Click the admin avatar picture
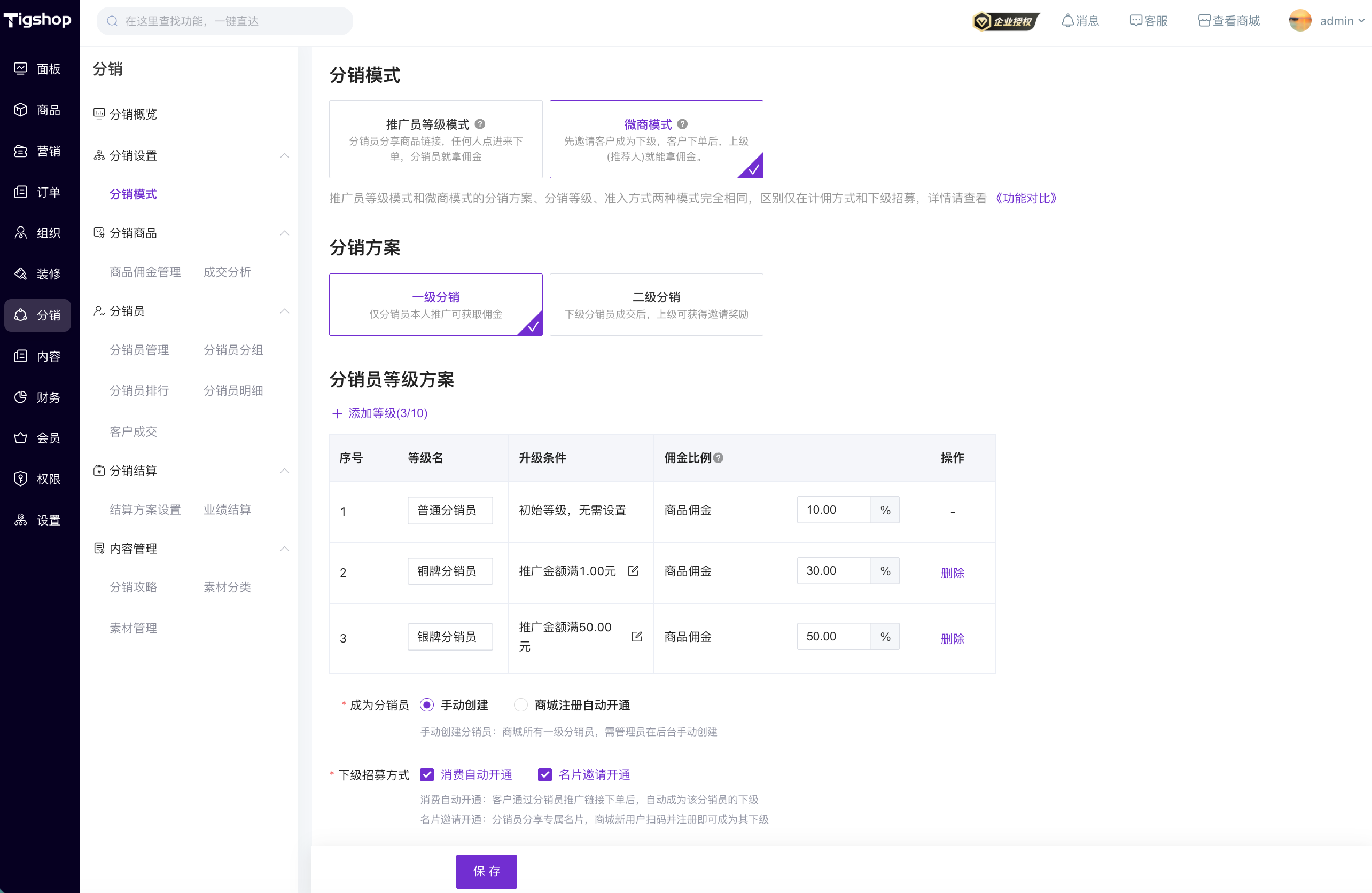This screenshot has height=893, width=1372. pyautogui.click(x=1300, y=21)
